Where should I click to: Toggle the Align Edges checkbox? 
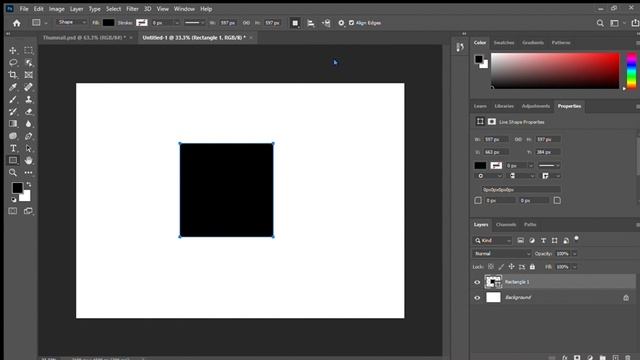pos(351,23)
